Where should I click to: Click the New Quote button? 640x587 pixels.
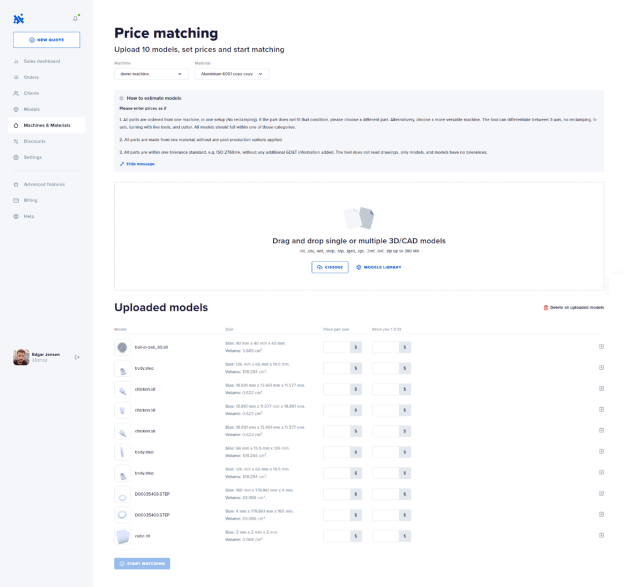coord(47,40)
